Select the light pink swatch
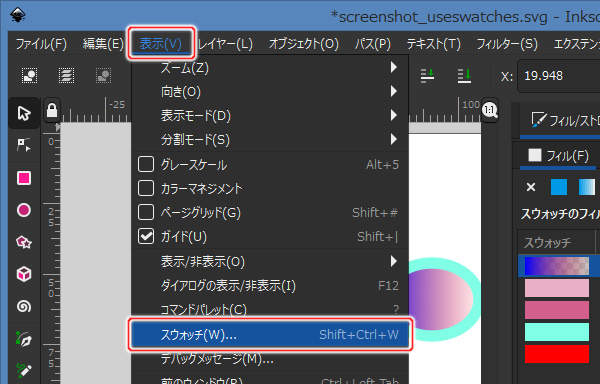 point(557,288)
